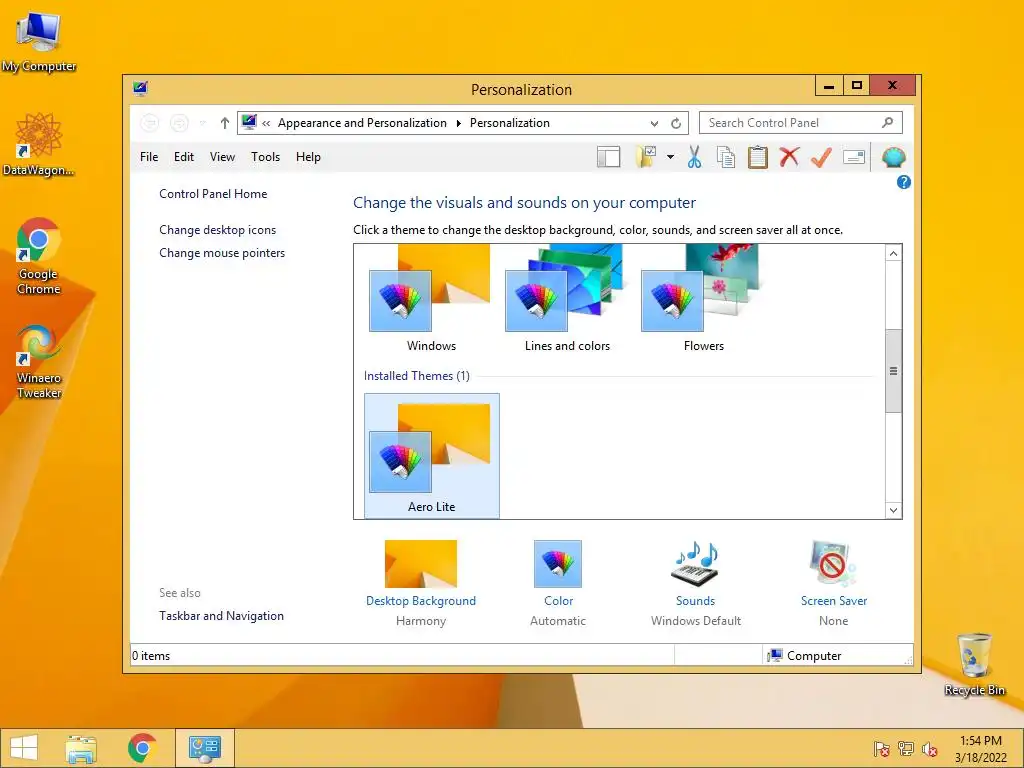
Task: Click the arrow between breadcrumb segments
Action: click(458, 123)
